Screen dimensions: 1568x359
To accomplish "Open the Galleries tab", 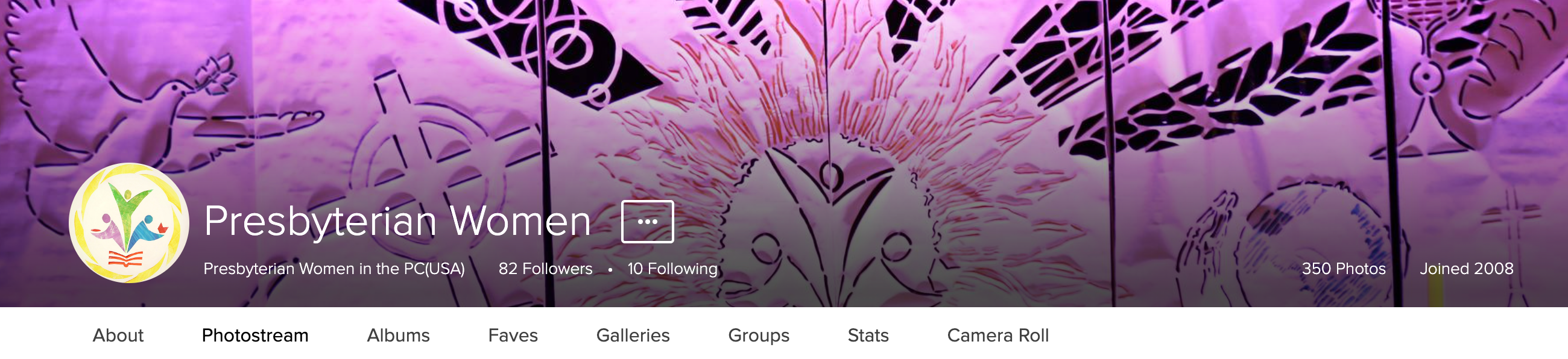I will pyautogui.click(x=633, y=336).
